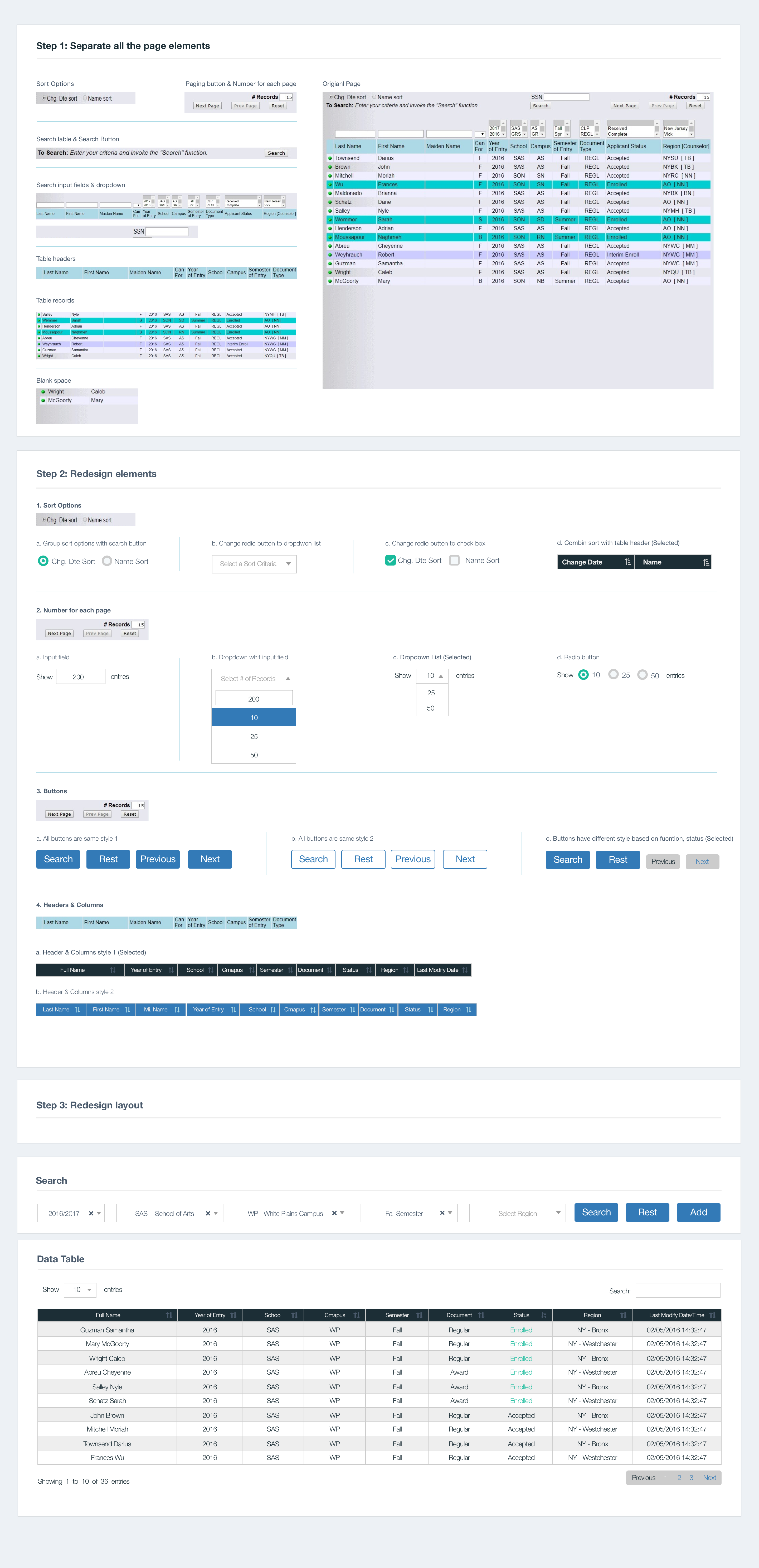This screenshot has height=1568, width=759.
Task: Sort by Last Modify Date/Time column icon
Action: click(712, 1315)
